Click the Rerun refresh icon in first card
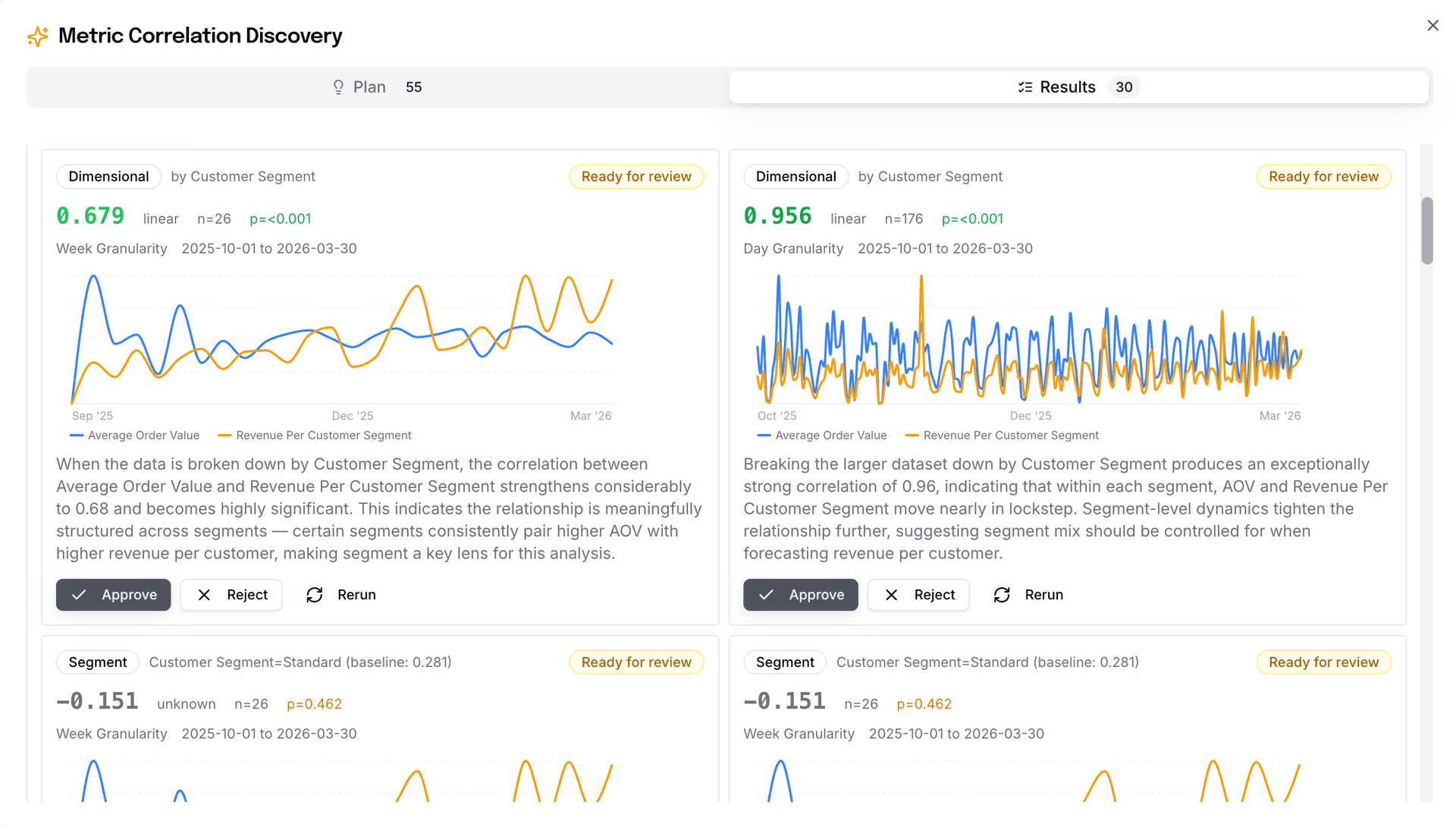 coord(315,595)
